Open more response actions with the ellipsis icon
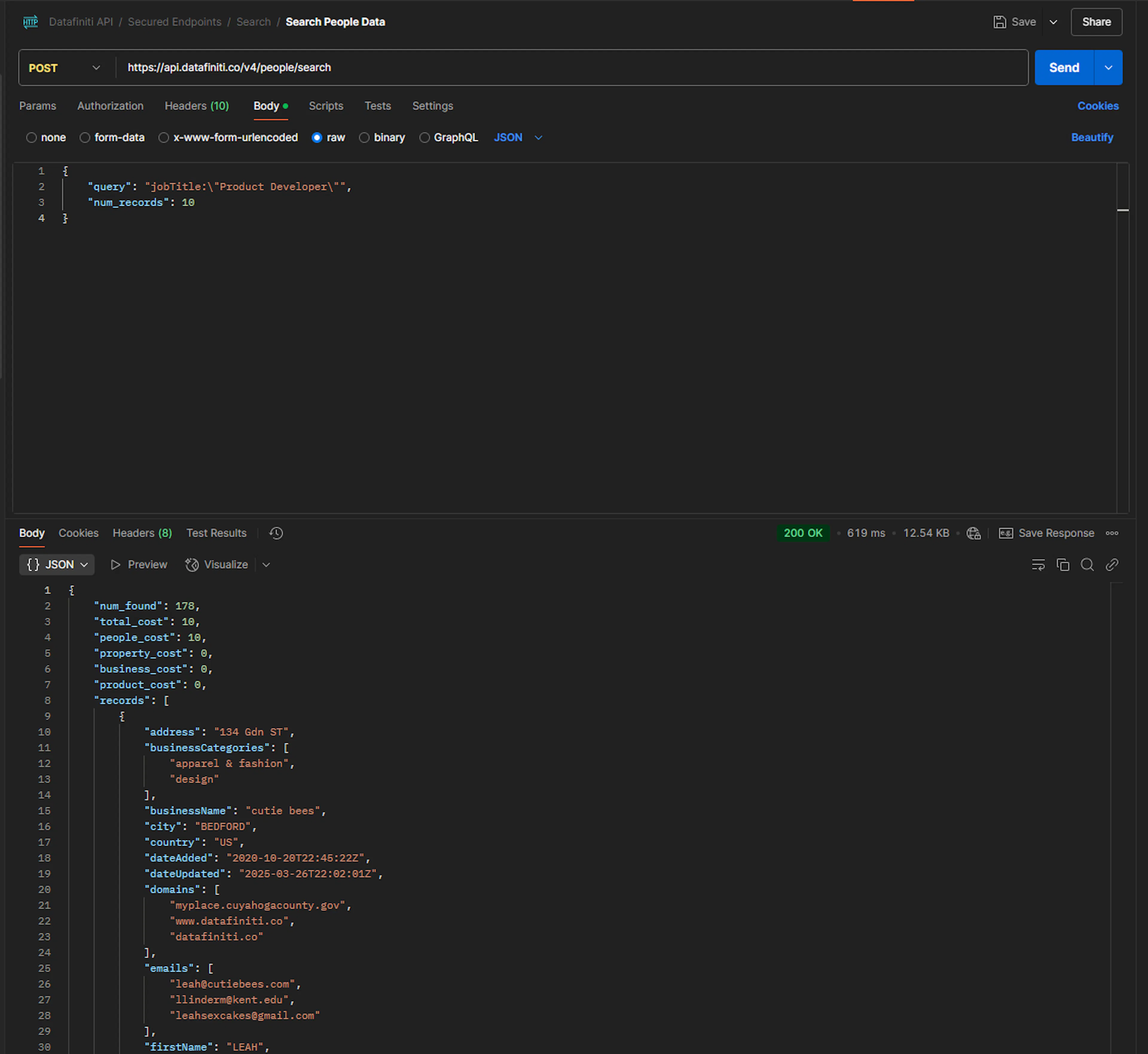1148x1054 pixels. pos(1112,533)
